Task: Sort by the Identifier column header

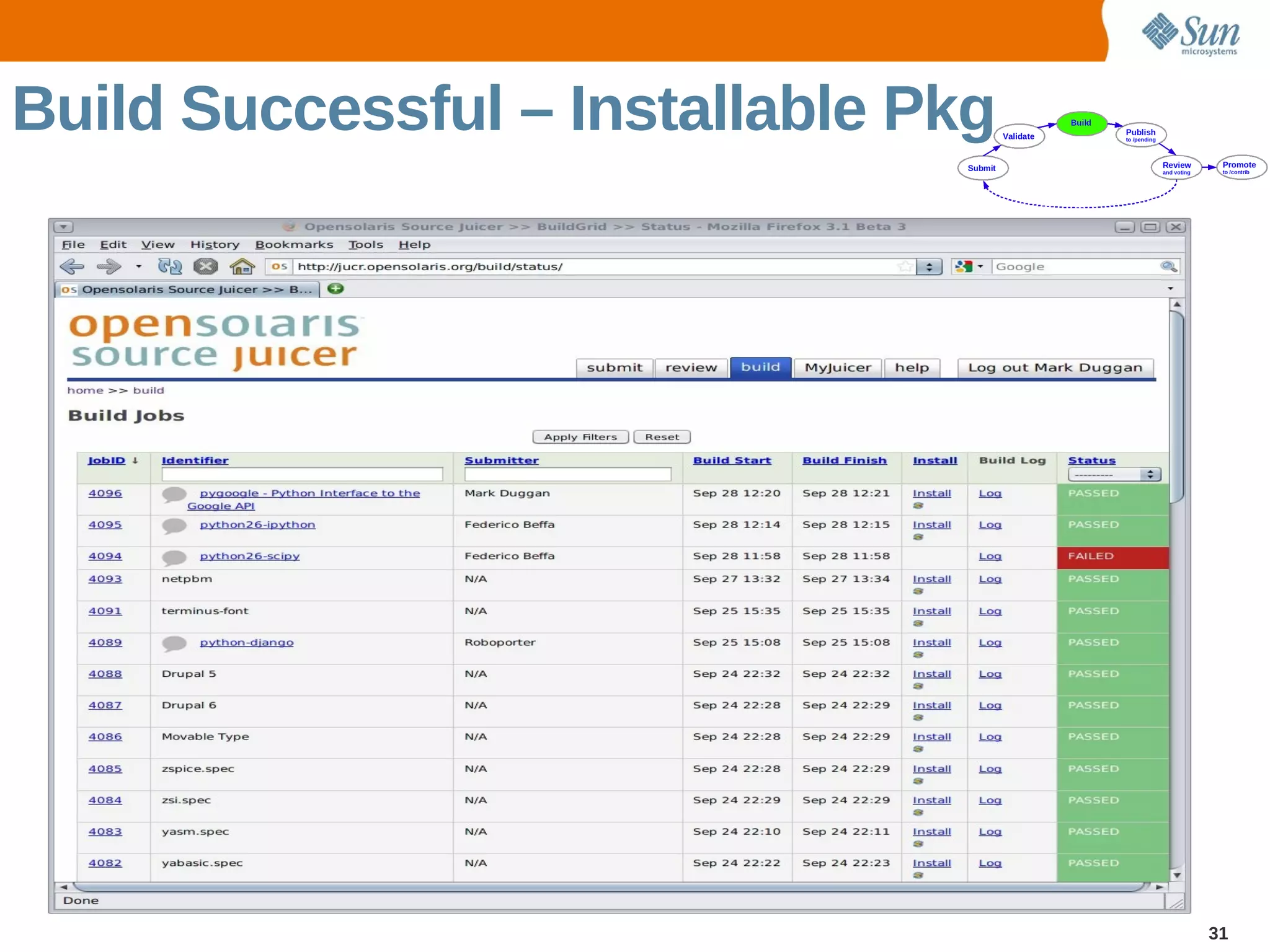Action: coord(195,461)
